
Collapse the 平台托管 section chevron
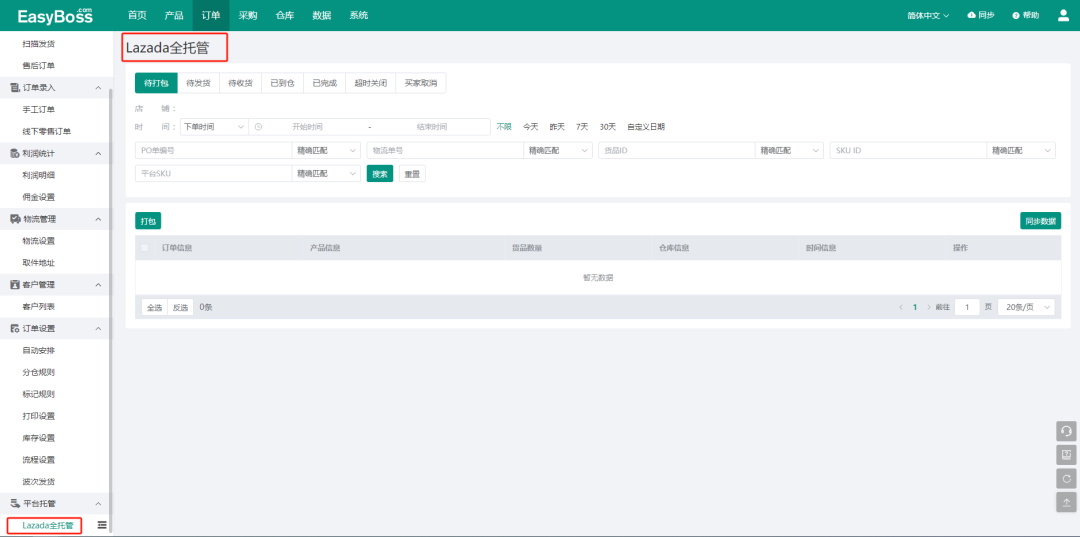pyautogui.click(x=98, y=504)
